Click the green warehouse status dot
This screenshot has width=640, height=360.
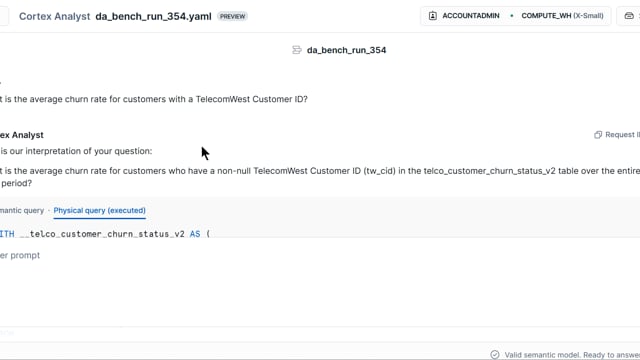pos(511,16)
